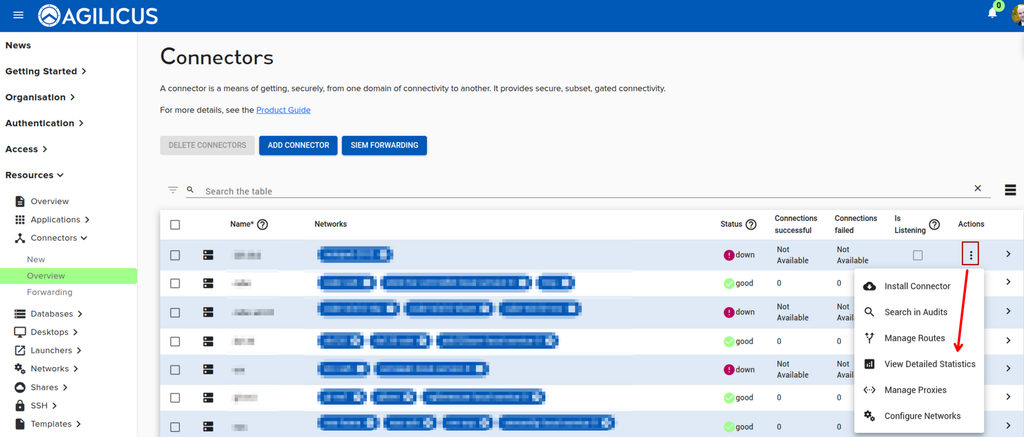Open the hamburger navigation menu

(x=18, y=15)
